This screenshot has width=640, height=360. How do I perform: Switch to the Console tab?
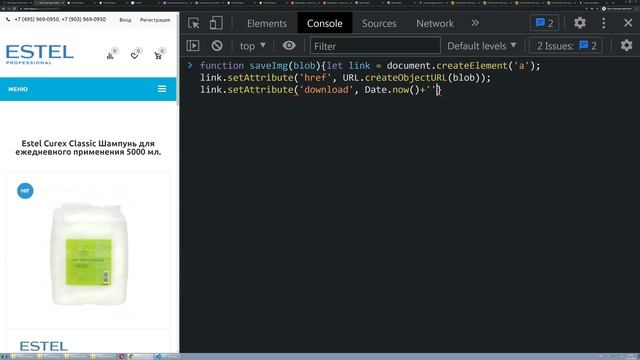(324, 23)
